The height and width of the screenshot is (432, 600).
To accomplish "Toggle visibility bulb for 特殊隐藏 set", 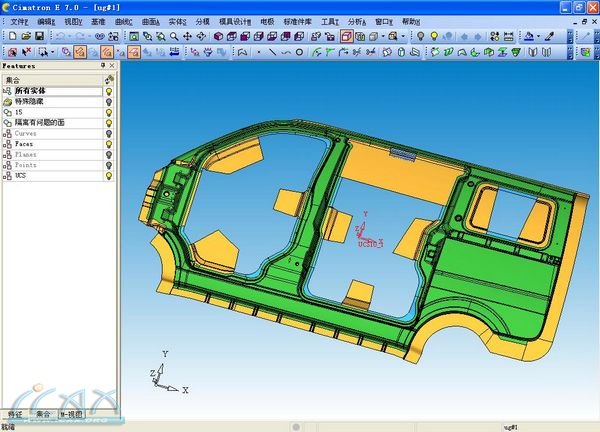I will click(109, 102).
